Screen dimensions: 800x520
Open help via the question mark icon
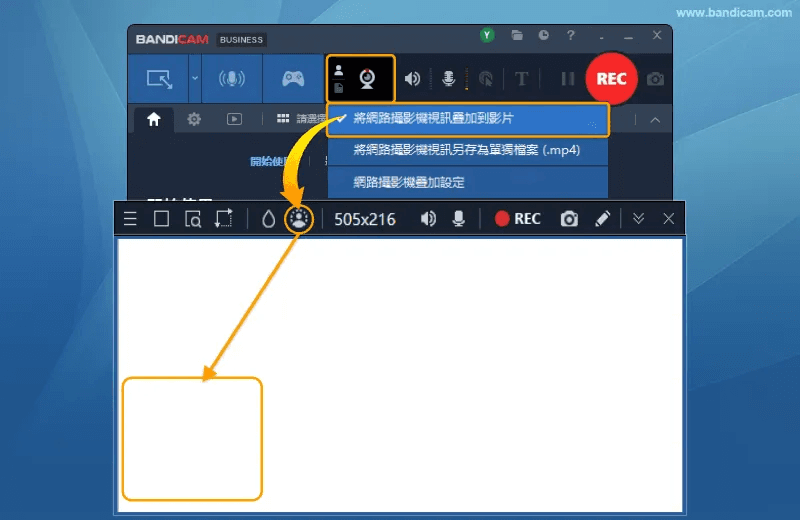(x=570, y=35)
